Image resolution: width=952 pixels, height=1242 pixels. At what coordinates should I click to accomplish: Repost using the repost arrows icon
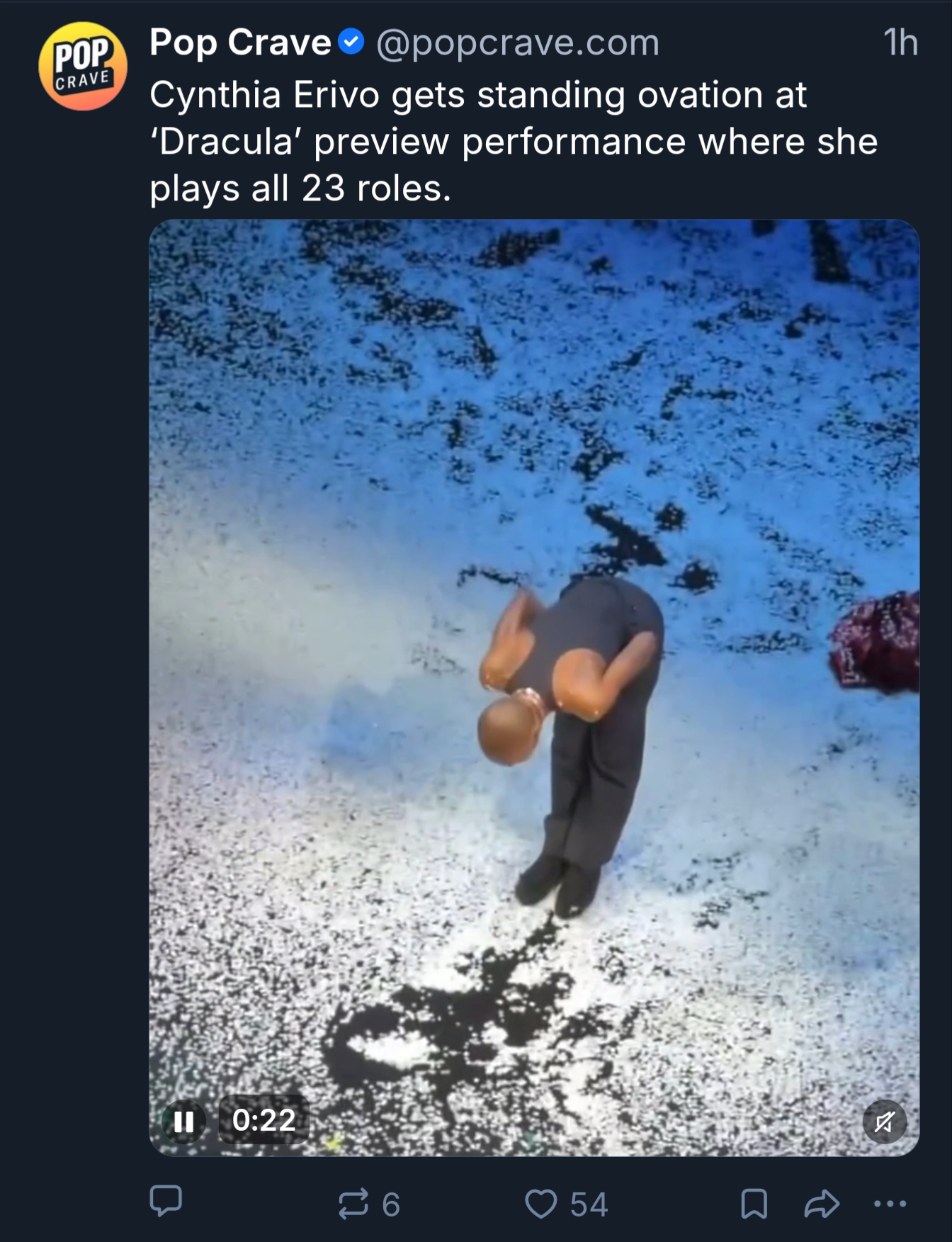coord(353,1204)
